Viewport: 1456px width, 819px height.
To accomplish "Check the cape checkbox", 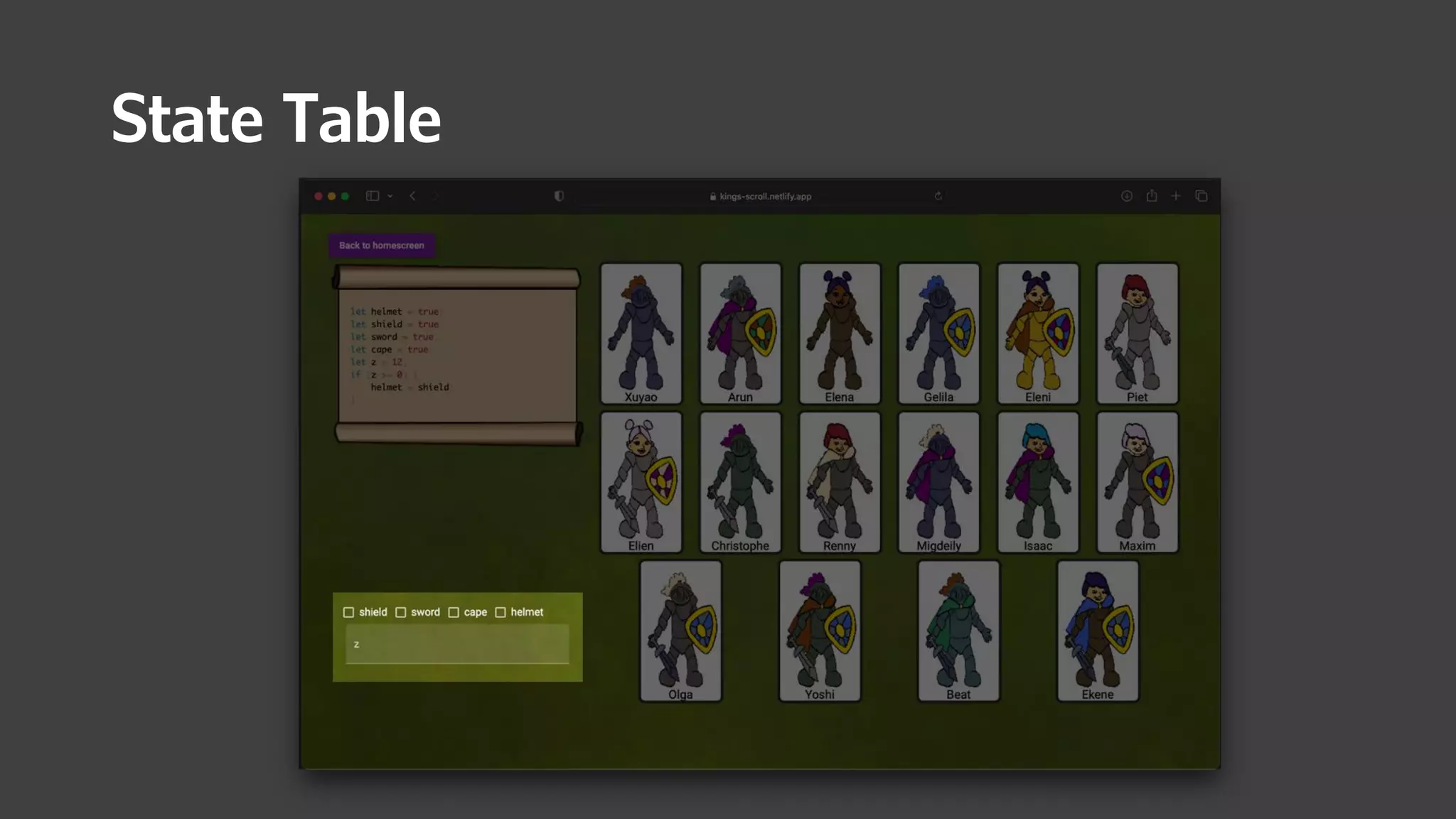I will coord(454,612).
